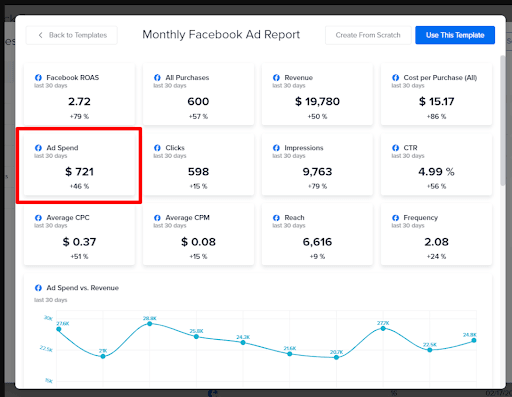Click Facebook icon on Cost per Purchase card
Screen dimensions: 512x397
click(x=396, y=78)
